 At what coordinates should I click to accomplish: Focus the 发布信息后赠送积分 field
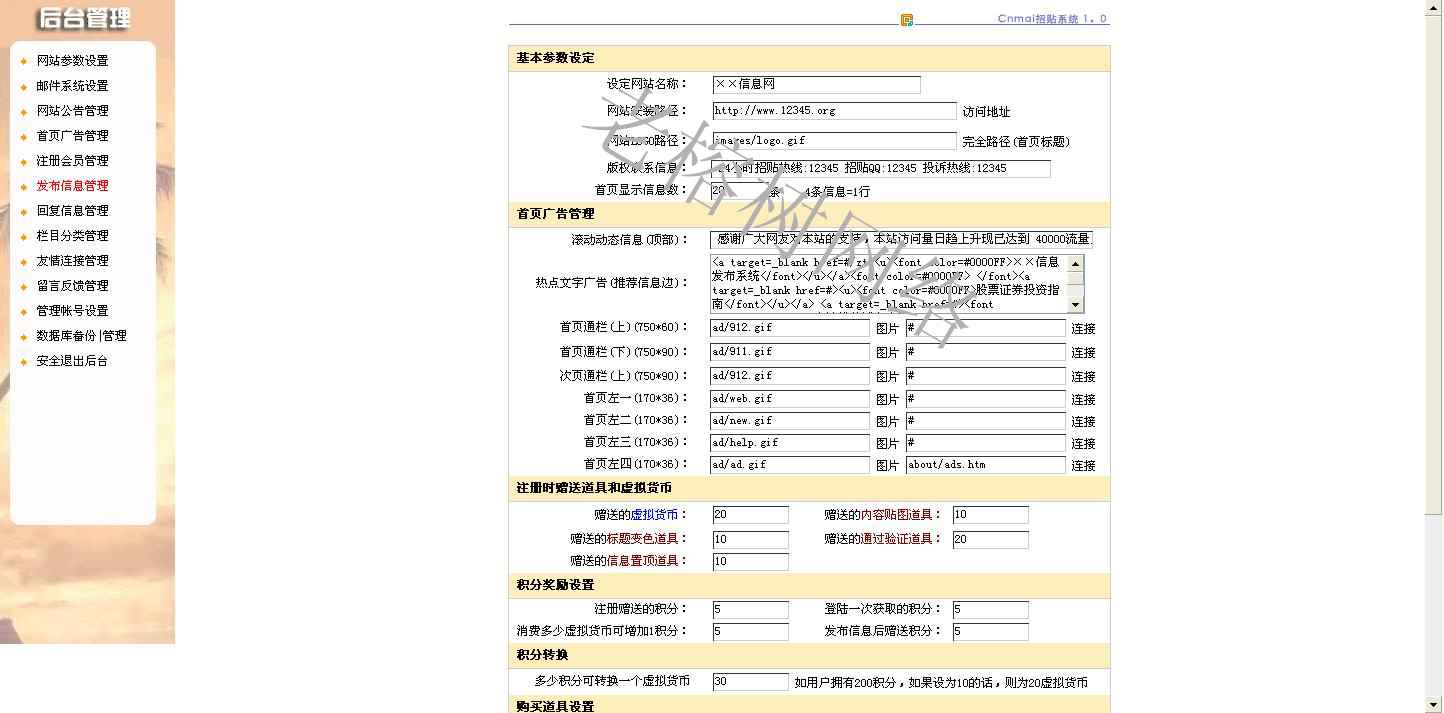pyautogui.click(x=991, y=632)
